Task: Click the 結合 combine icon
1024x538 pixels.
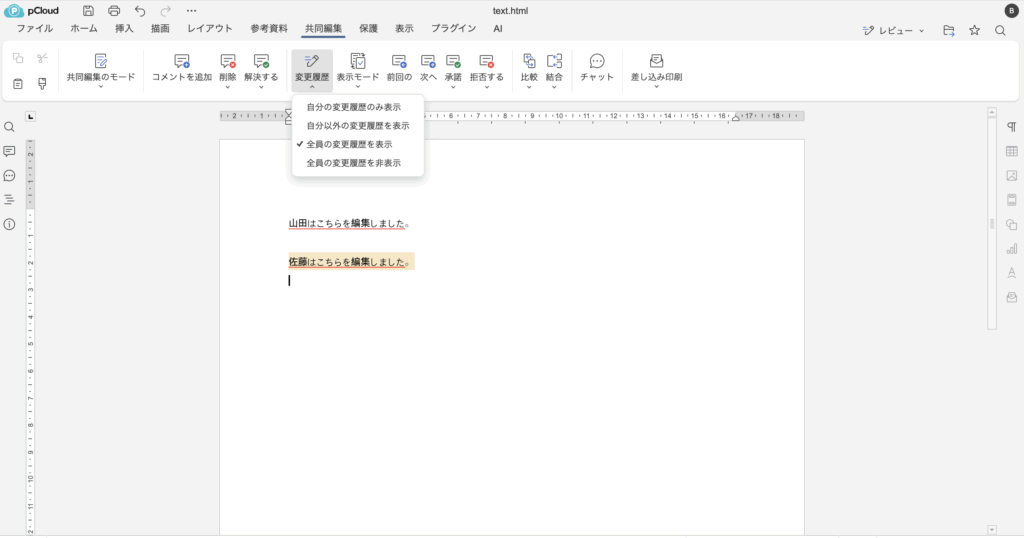Action: [x=554, y=61]
